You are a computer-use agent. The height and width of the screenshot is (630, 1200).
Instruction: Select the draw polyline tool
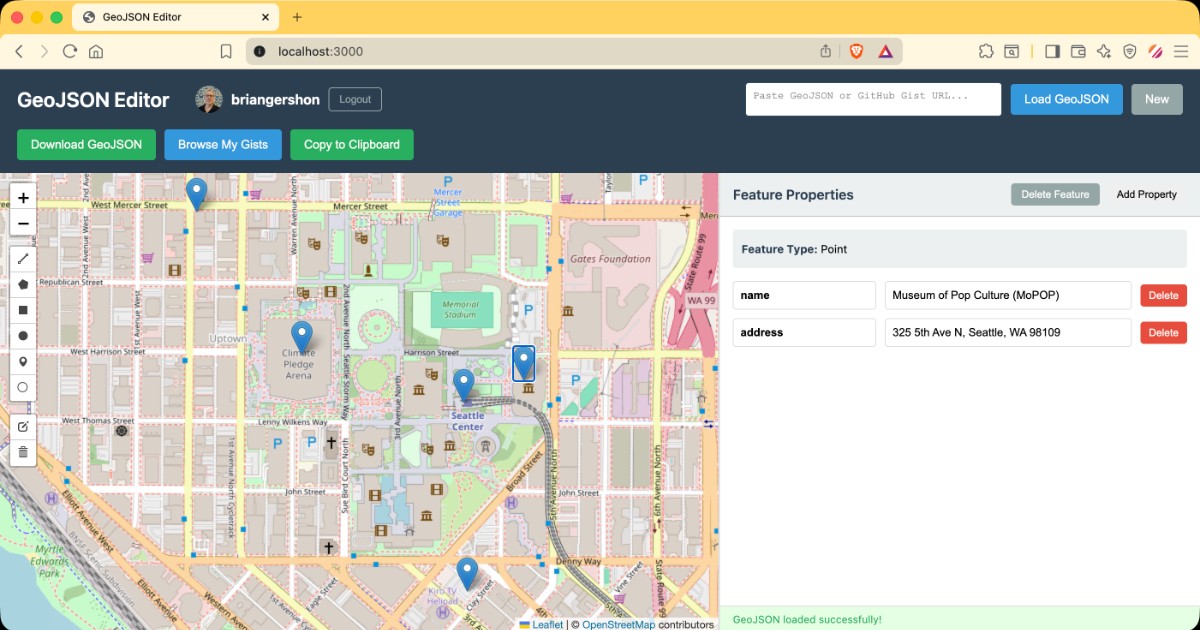23,258
